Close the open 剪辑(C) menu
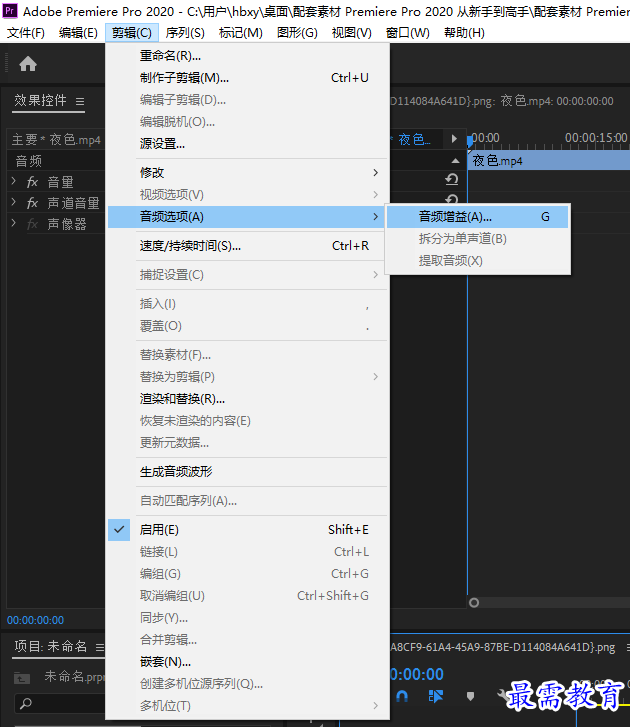Viewport: 630px width, 727px height. (132, 33)
